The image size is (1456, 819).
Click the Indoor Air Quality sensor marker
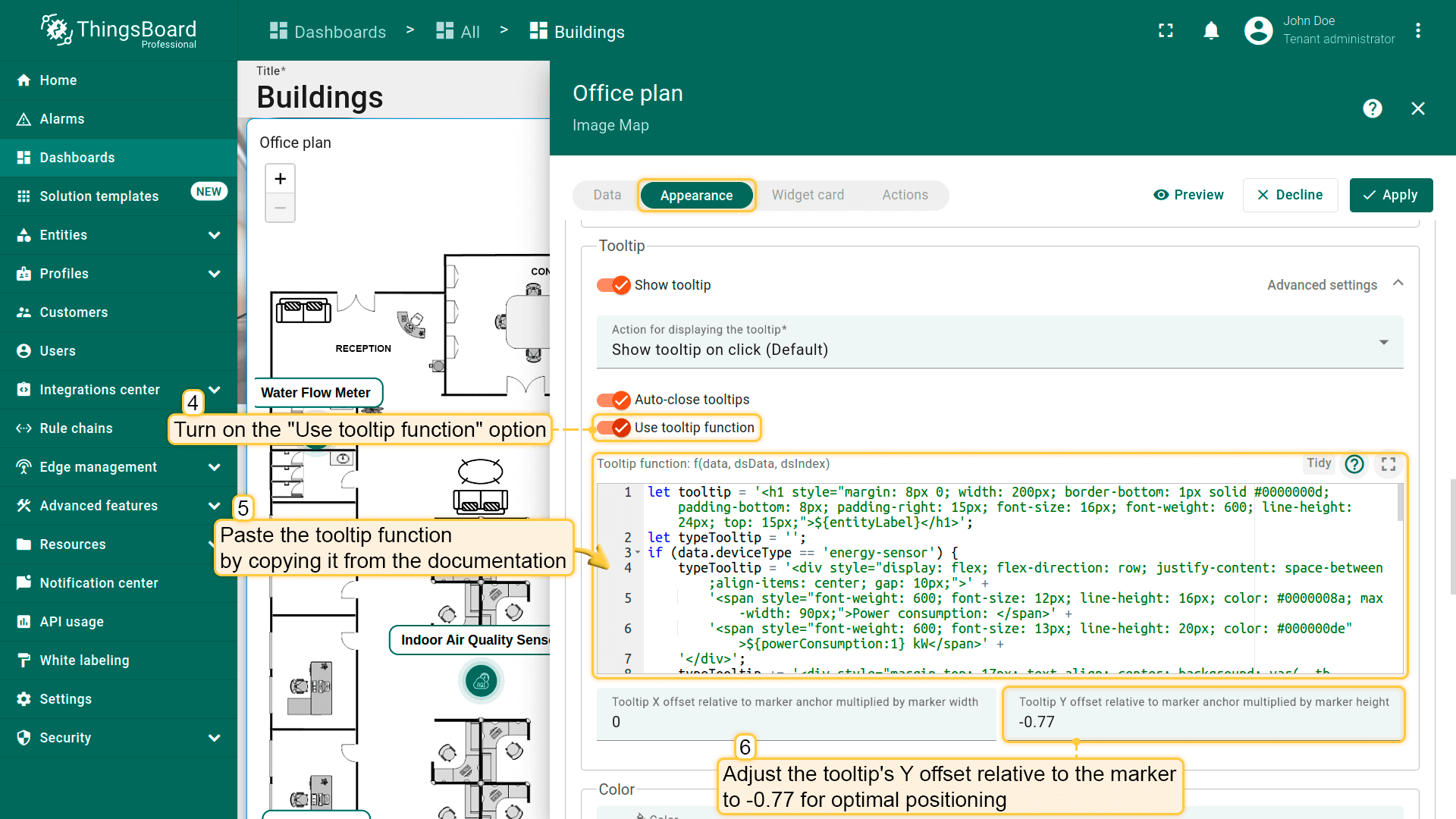click(x=481, y=682)
